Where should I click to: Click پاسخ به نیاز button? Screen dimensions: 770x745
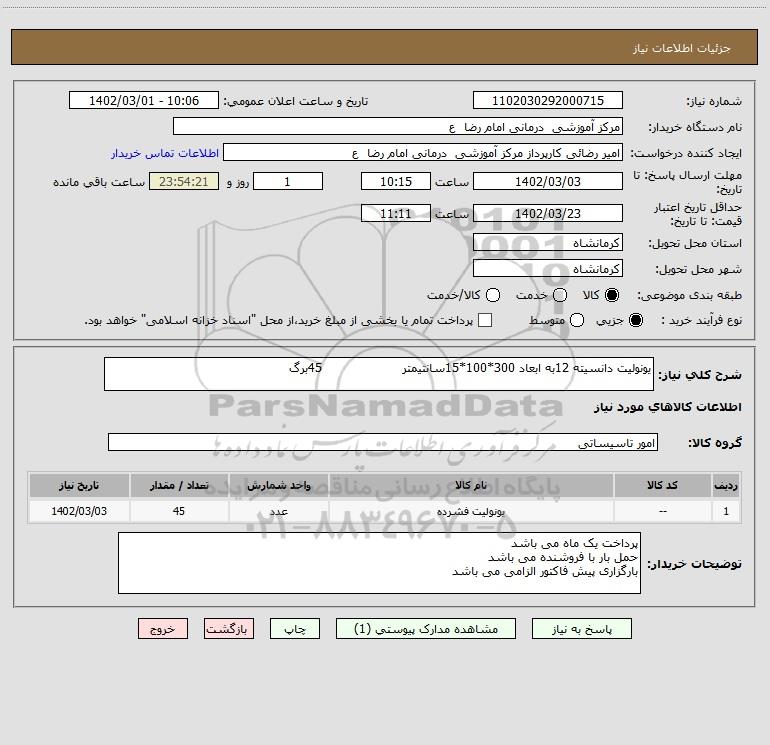pyautogui.click(x=581, y=629)
